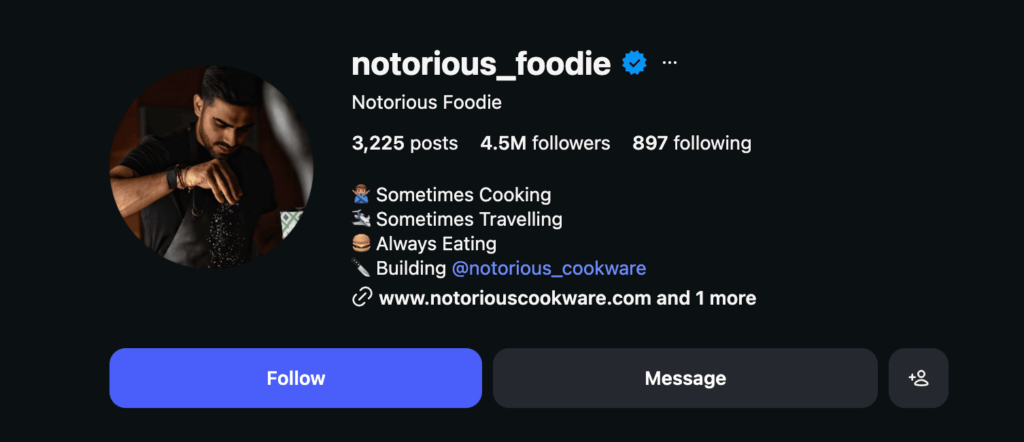Open the @notorious_cookware mention link

click(x=548, y=268)
